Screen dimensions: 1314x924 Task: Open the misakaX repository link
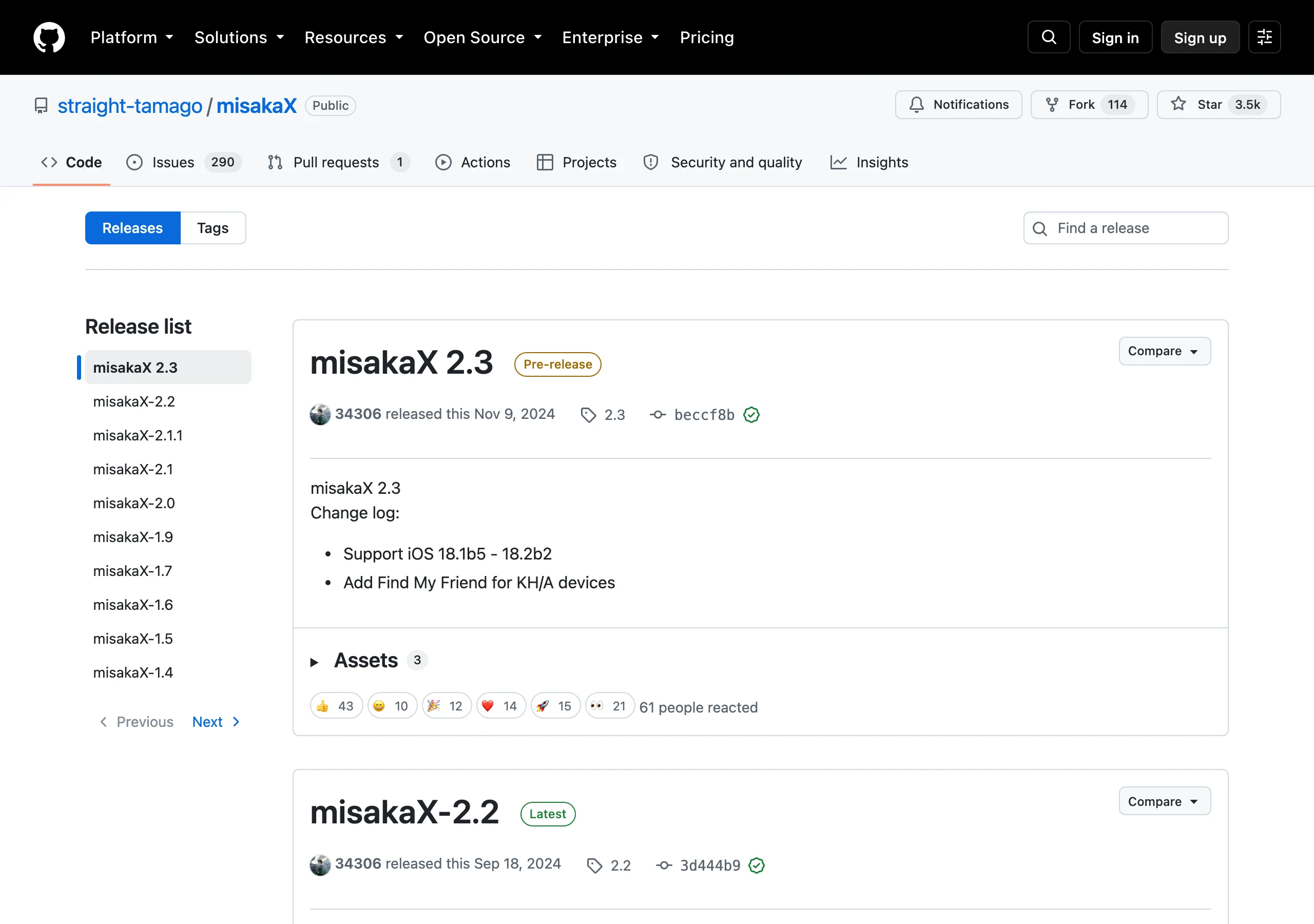[257, 106]
